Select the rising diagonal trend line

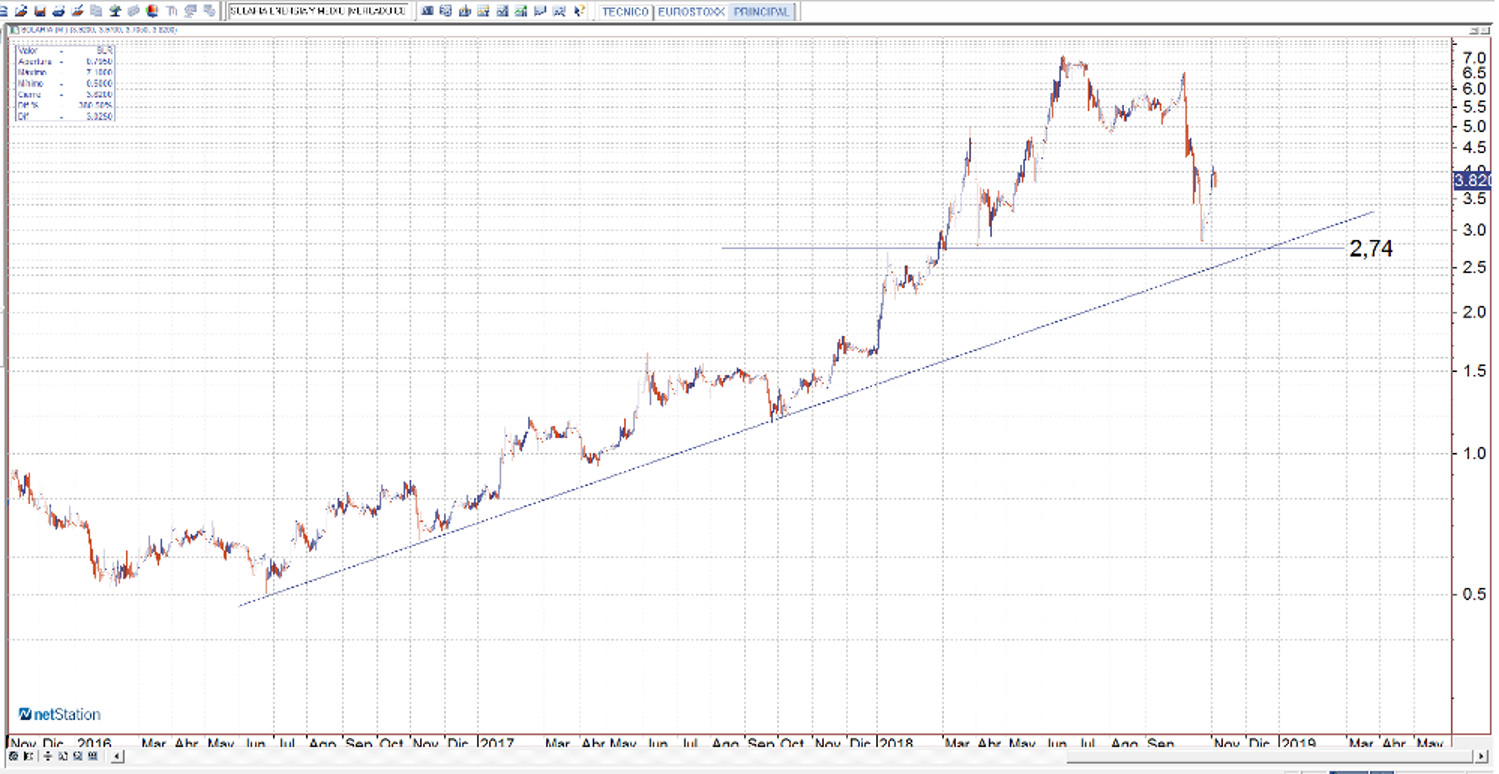(x=806, y=408)
